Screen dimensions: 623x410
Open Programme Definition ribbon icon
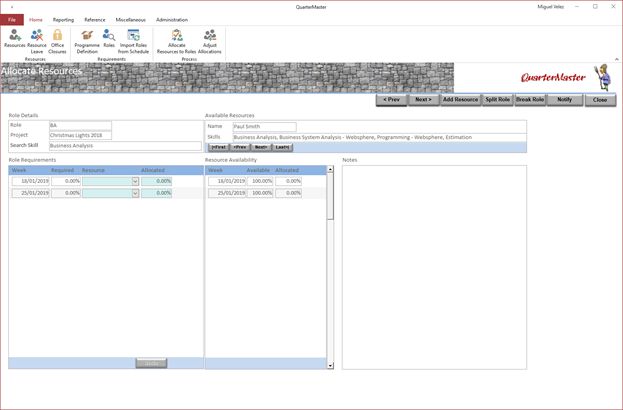[x=87, y=41]
